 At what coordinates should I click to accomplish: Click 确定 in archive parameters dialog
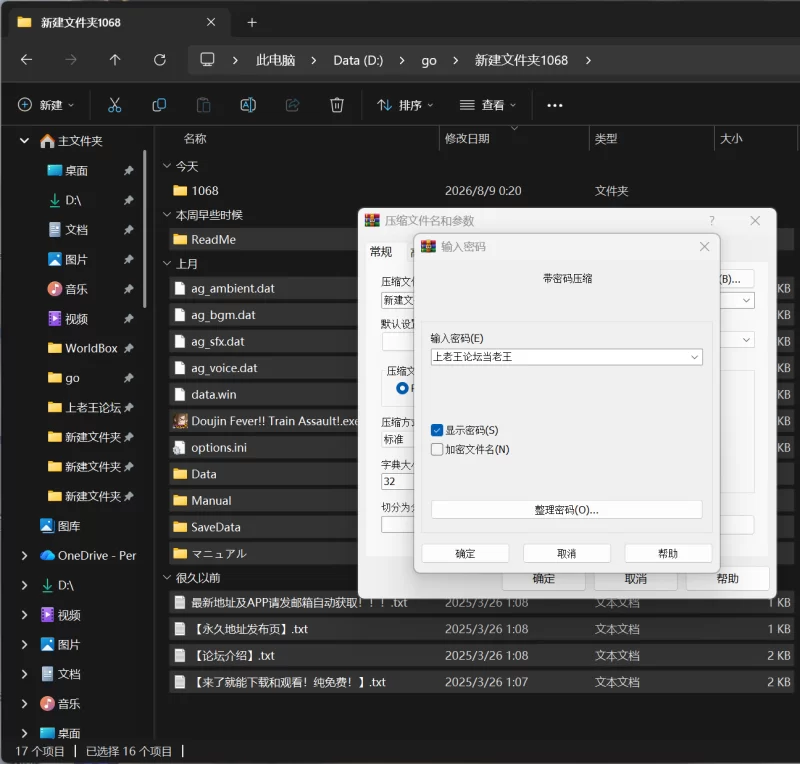[x=543, y=578]
